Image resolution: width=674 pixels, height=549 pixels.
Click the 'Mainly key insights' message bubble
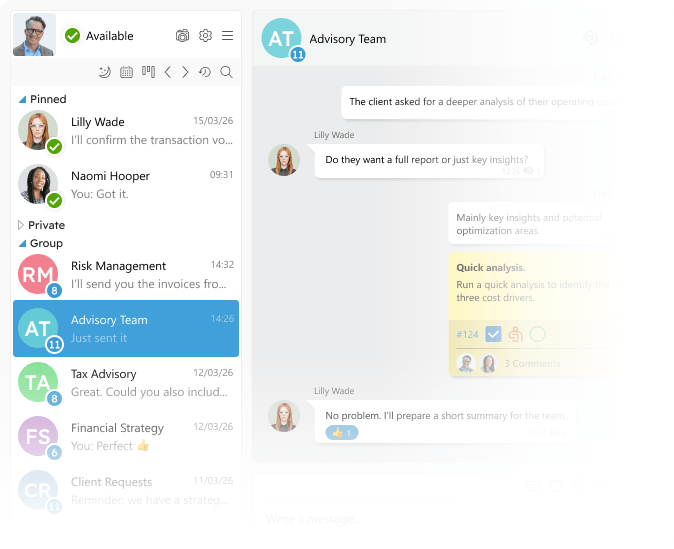pyautogui.click(x=533, y=224)
